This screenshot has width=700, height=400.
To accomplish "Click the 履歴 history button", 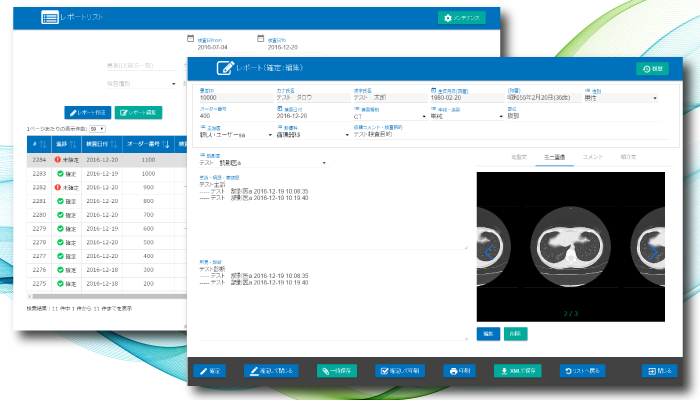I will [x=652, y=68].
